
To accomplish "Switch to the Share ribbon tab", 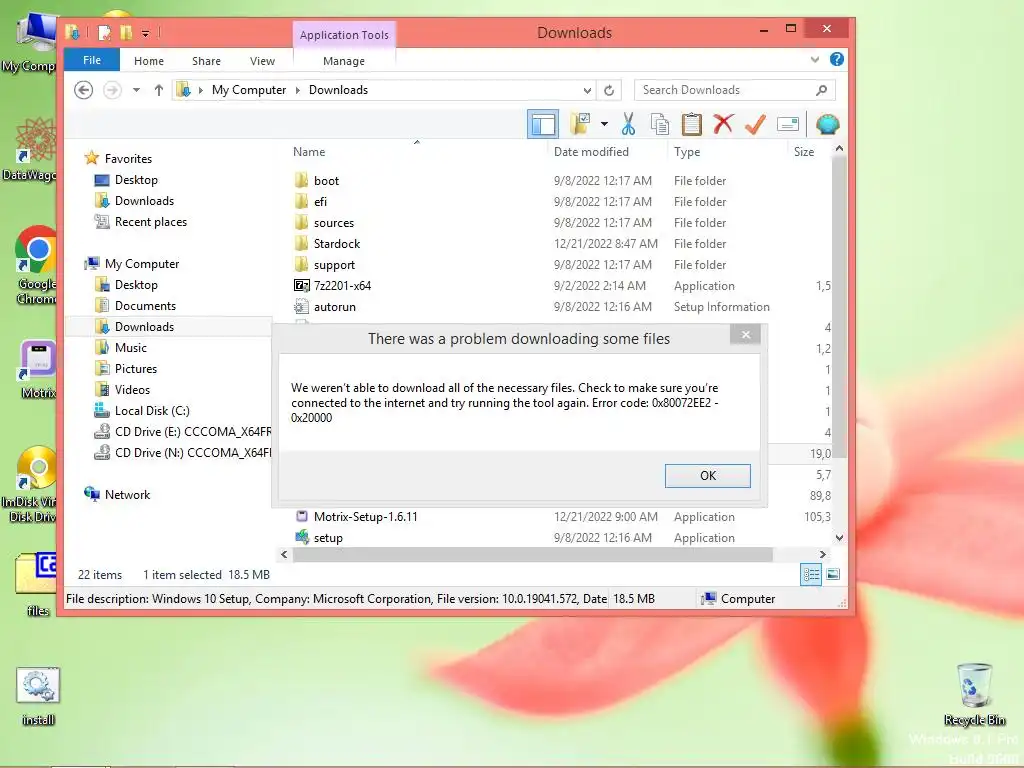I will [x=206, y=61].
